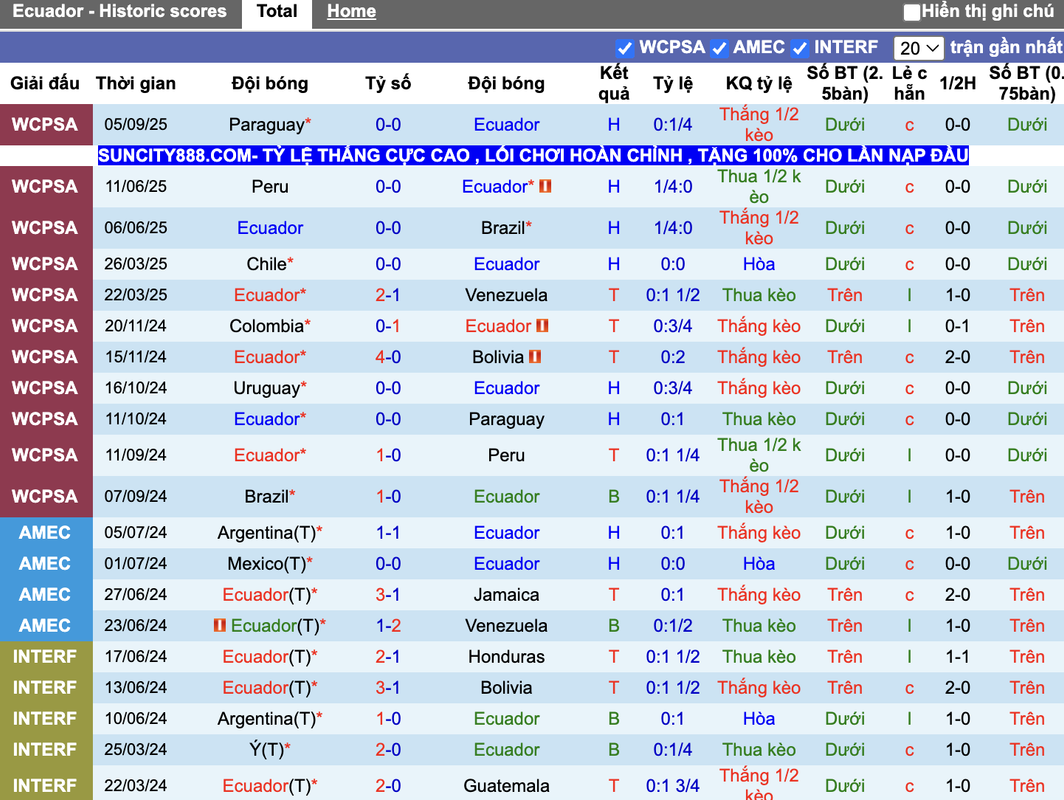Open the recent matches count dropdown showing 20
1064x800 pixels.
pyautogui.click(x=918, y=48)
